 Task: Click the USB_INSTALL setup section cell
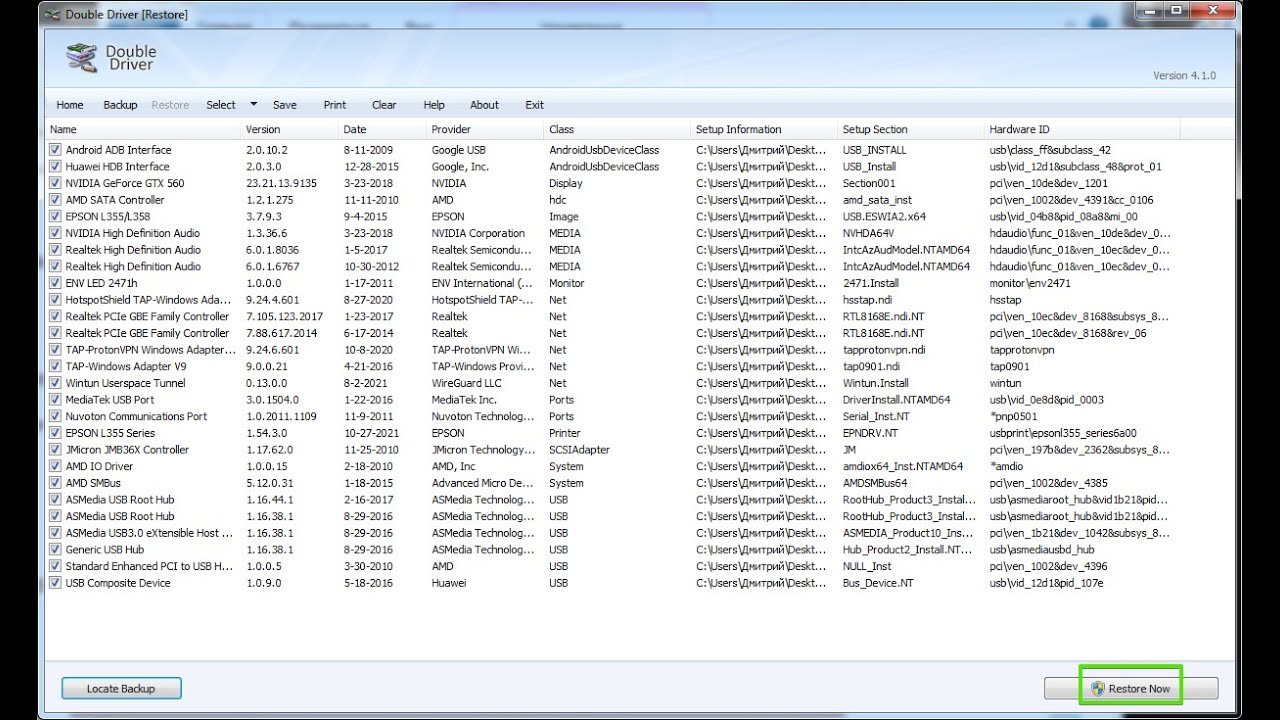[874, 150]
